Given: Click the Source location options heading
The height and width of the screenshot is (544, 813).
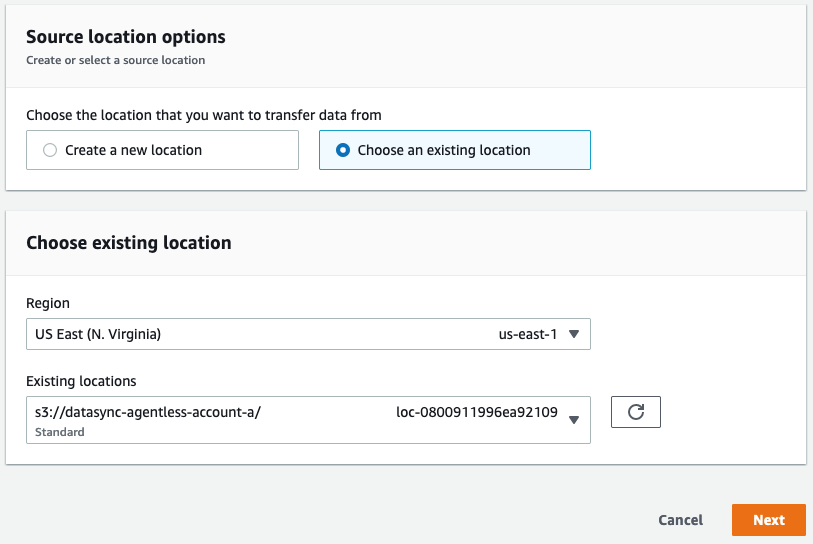Looking at the screenshot, I should (x=125, y=37).
